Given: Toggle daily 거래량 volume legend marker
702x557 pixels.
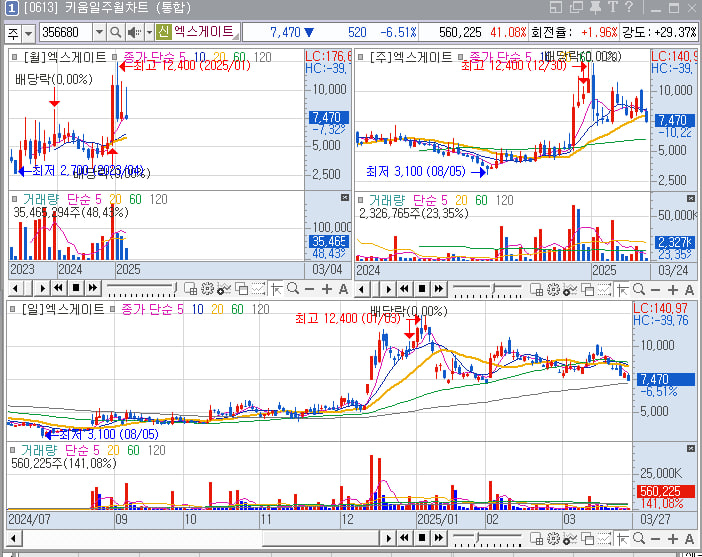Looking at the screenshot, I should tap(13, 450).
